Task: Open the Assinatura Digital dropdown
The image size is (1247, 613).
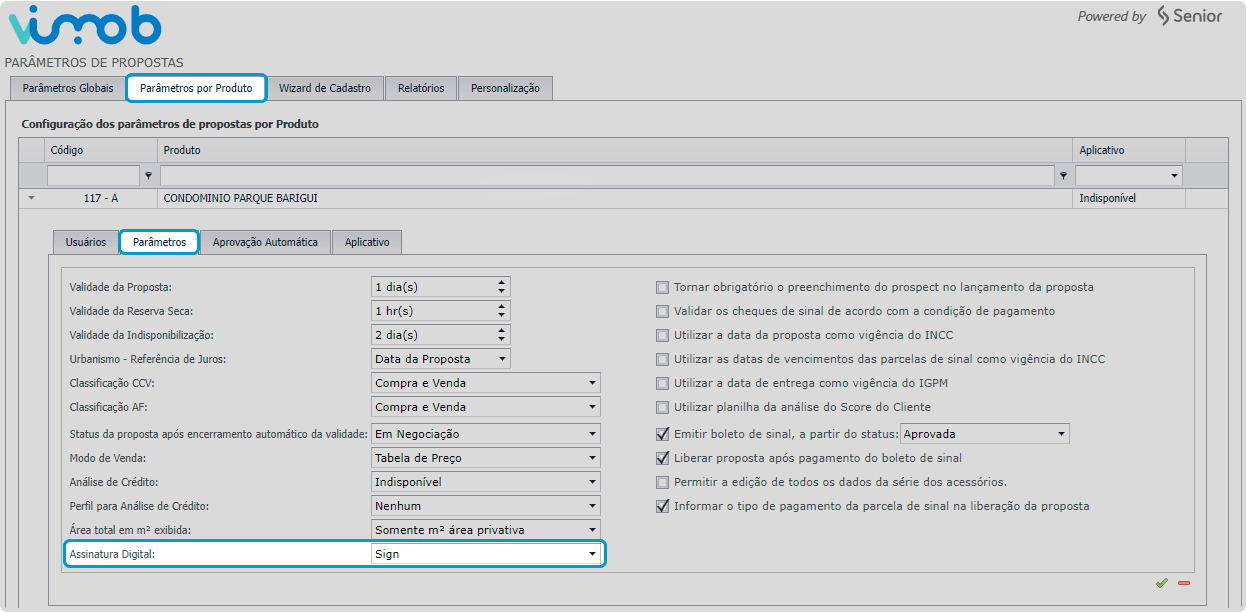Action: click(x=592, y=554)
